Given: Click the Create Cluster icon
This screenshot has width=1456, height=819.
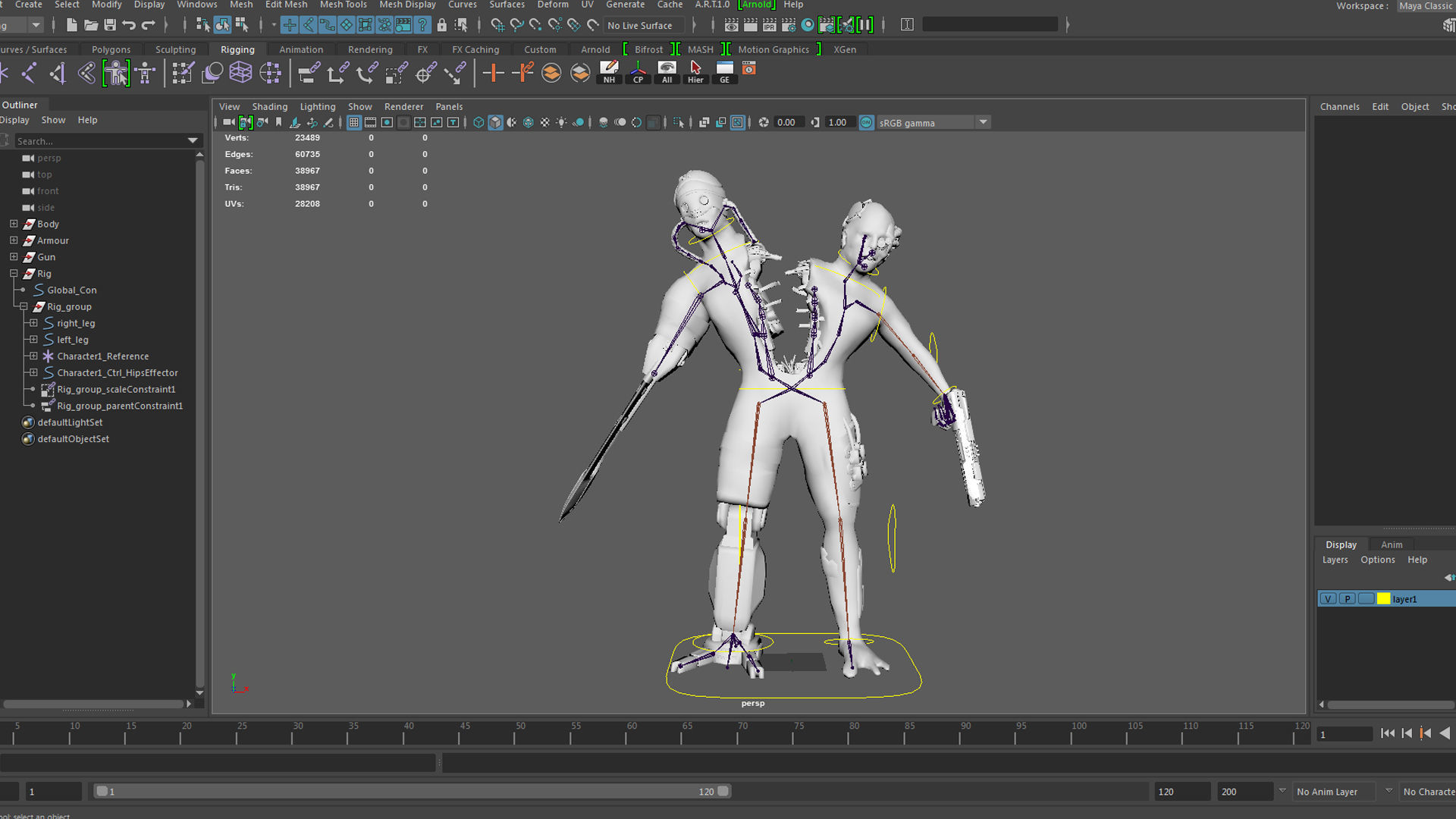Looking at the screenshot, I should [270, 74].
